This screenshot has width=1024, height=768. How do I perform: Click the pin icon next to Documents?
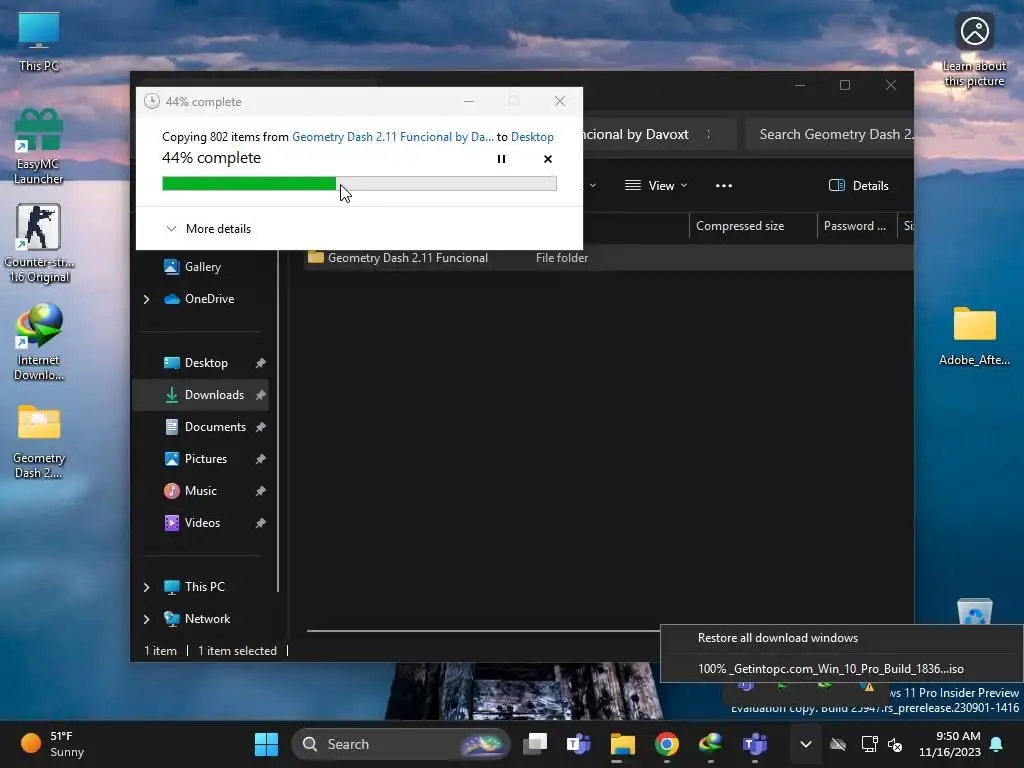(261, 427)
